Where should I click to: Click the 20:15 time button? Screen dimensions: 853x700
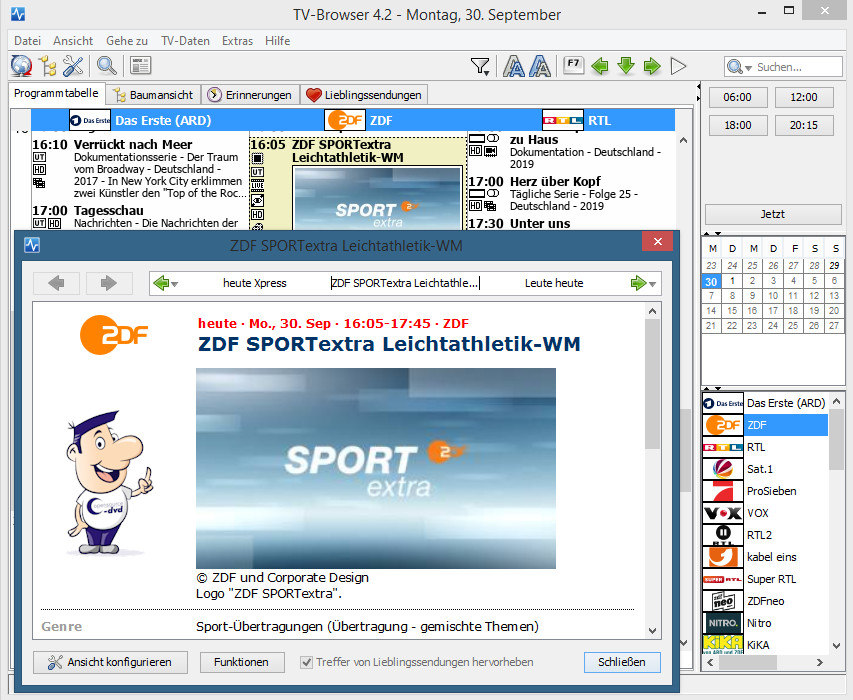[x=803, y=125]
